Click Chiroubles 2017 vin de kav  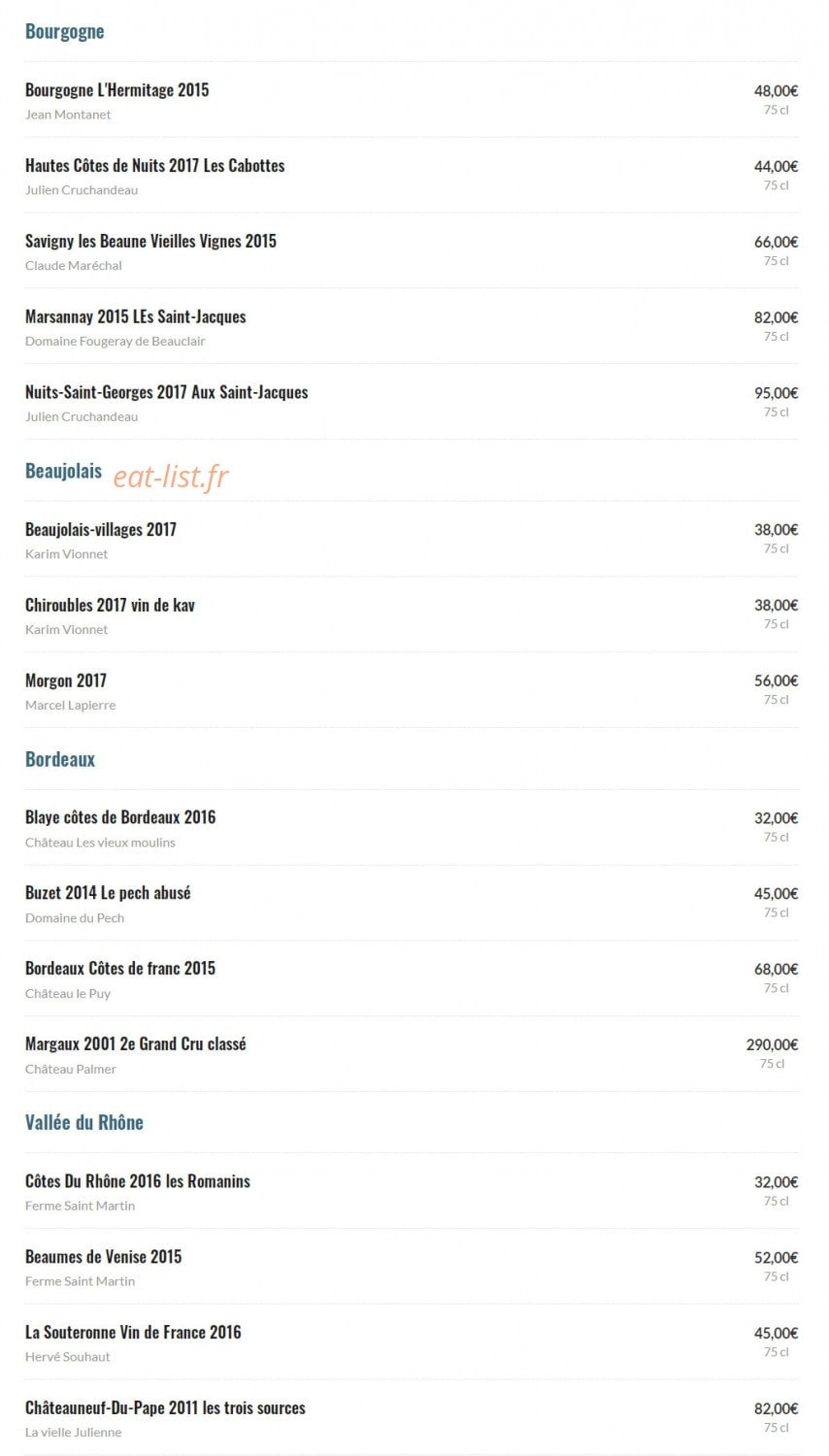pos(110,606)
